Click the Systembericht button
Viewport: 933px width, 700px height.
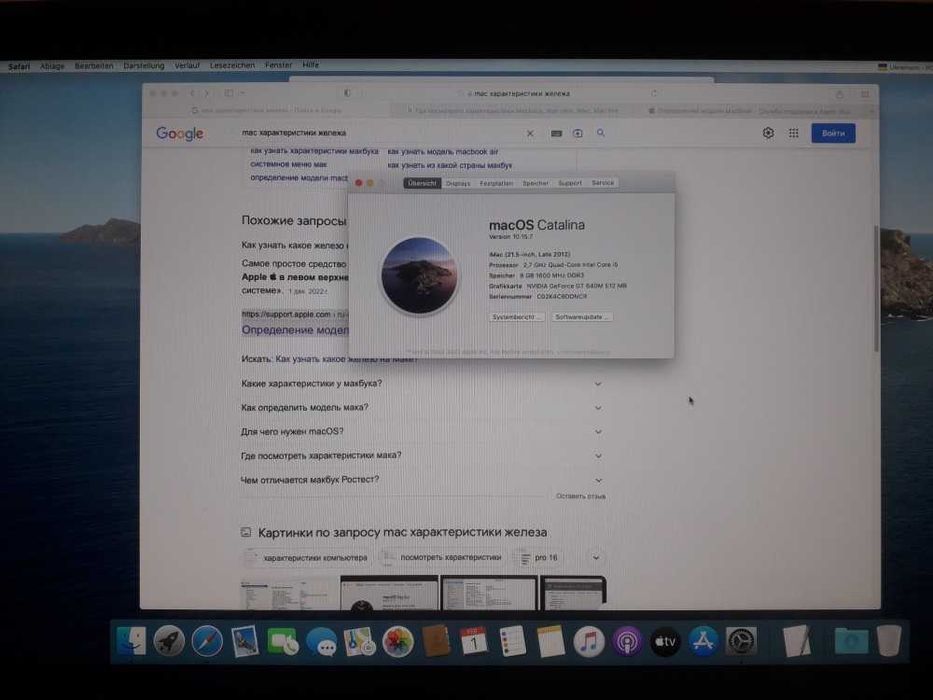pos(516,317)
